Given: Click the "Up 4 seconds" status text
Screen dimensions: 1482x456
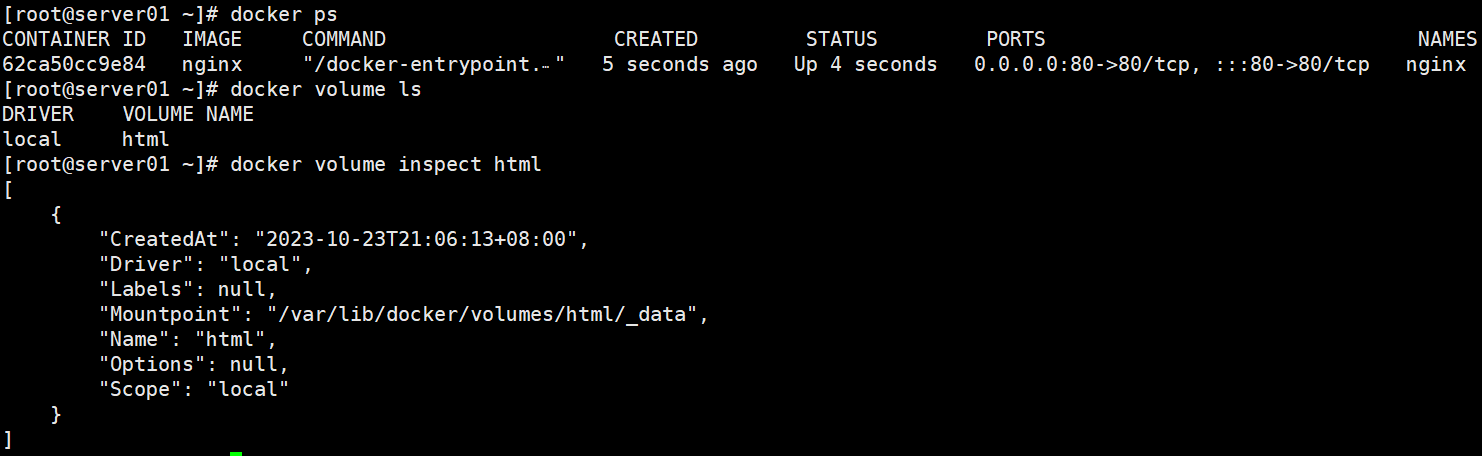Looking at the screenshot, I should coord(866,64).
